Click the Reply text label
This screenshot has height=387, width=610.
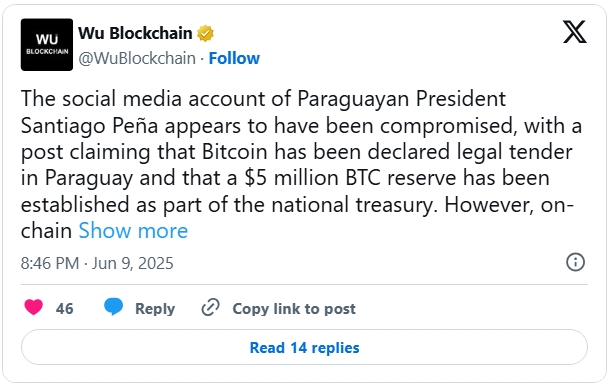tap(155, 308)
